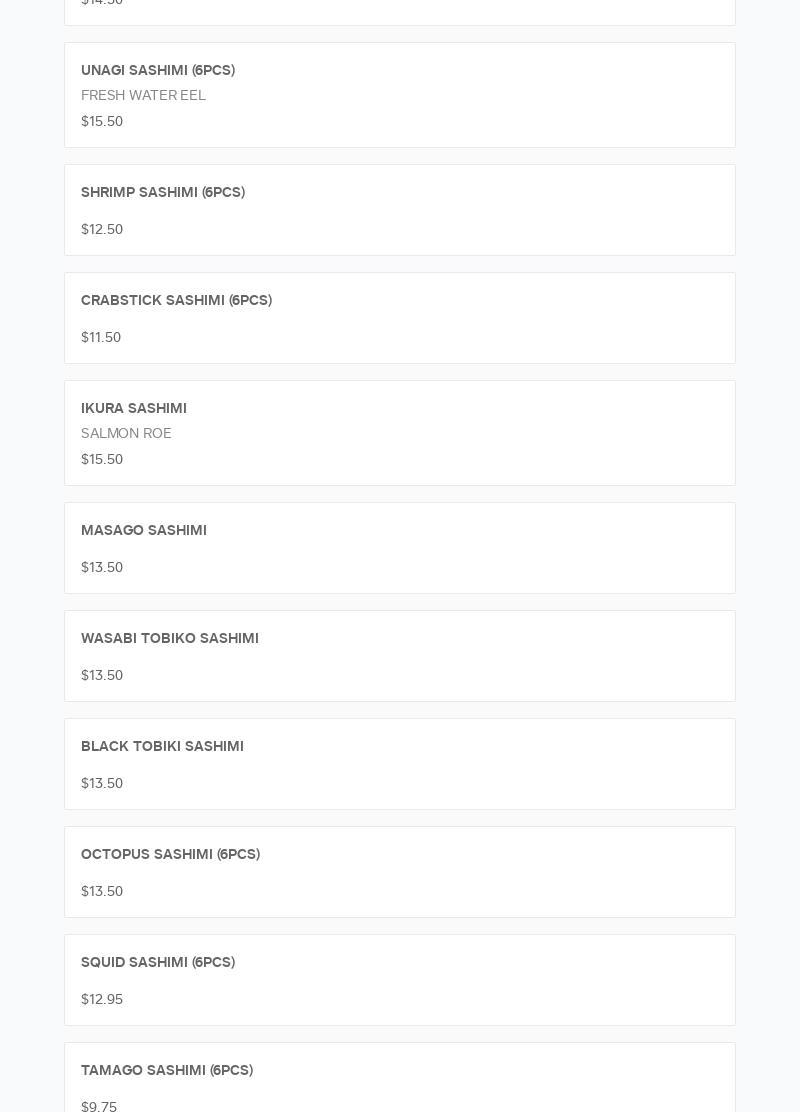Click the $12.95 squid sashimi price
The width and height of the screenshot is (800, 1112).
[102, 999]
